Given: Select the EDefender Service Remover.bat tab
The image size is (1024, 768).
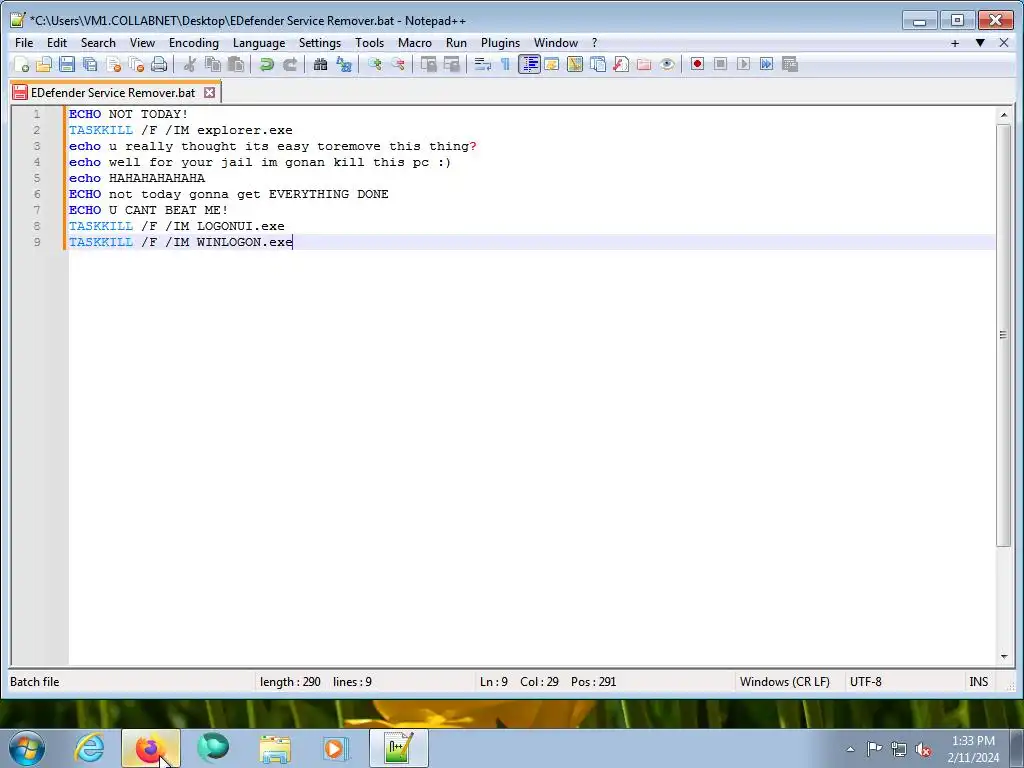Looking at the screenshot, I should (x=112, y=93).
